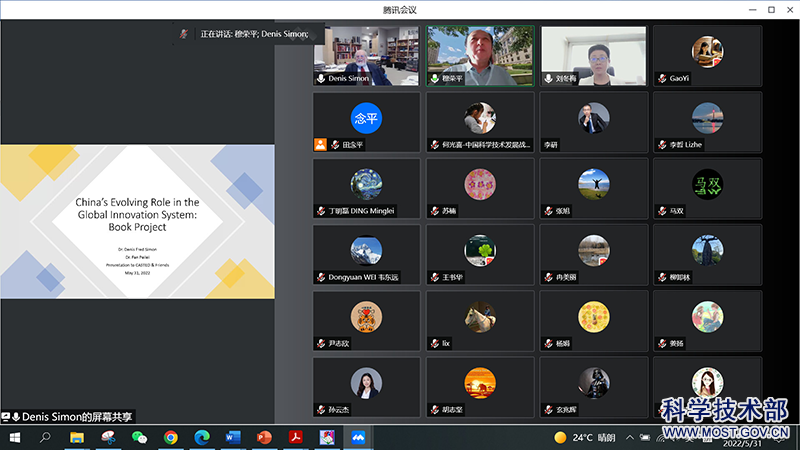Click the muted mic icon for Dongyuan WEI
Image resolution: width=800 pixels, height=450 pixels.
[x=321, y=277]
